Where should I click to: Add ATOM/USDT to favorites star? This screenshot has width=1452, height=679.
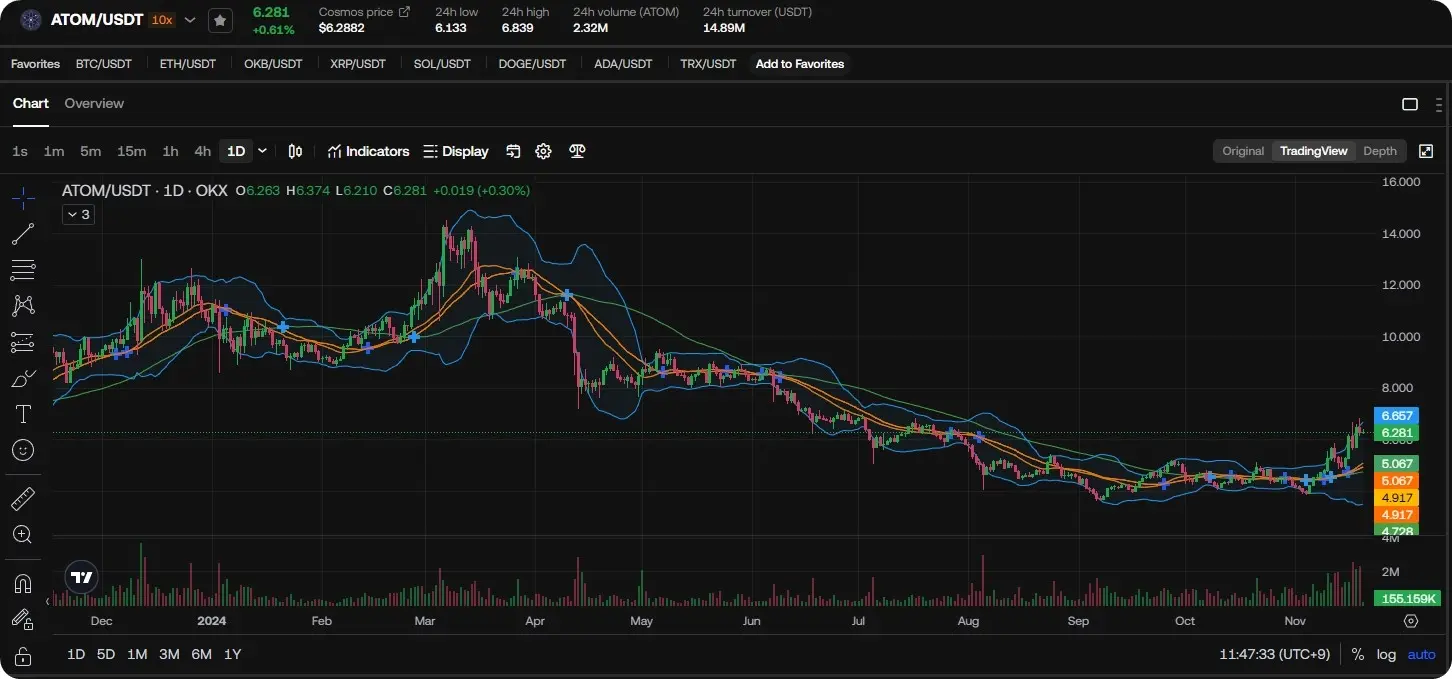click(x=221, y=20)
